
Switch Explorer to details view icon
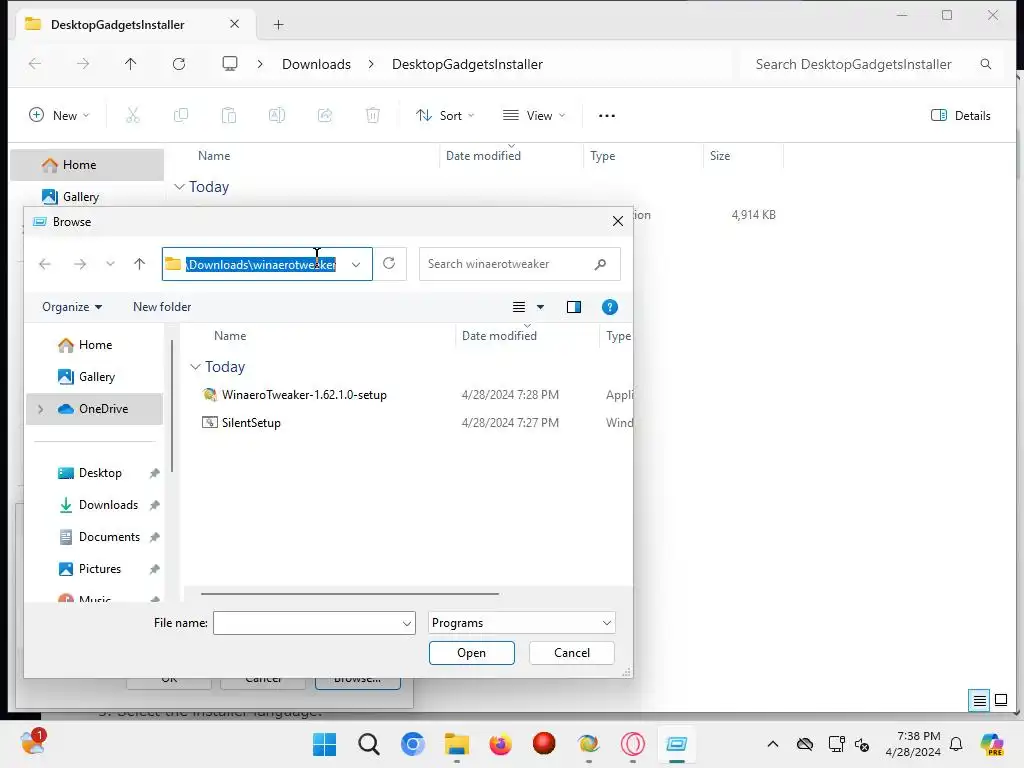pos(980,701)
